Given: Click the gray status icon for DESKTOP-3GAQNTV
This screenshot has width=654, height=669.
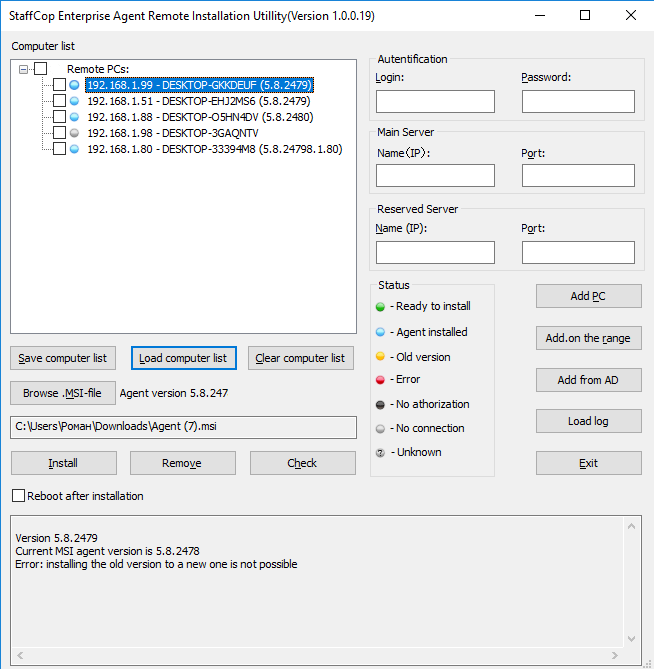Looking at the screenshot, I should pyautogui.click(x=75, y=133).
